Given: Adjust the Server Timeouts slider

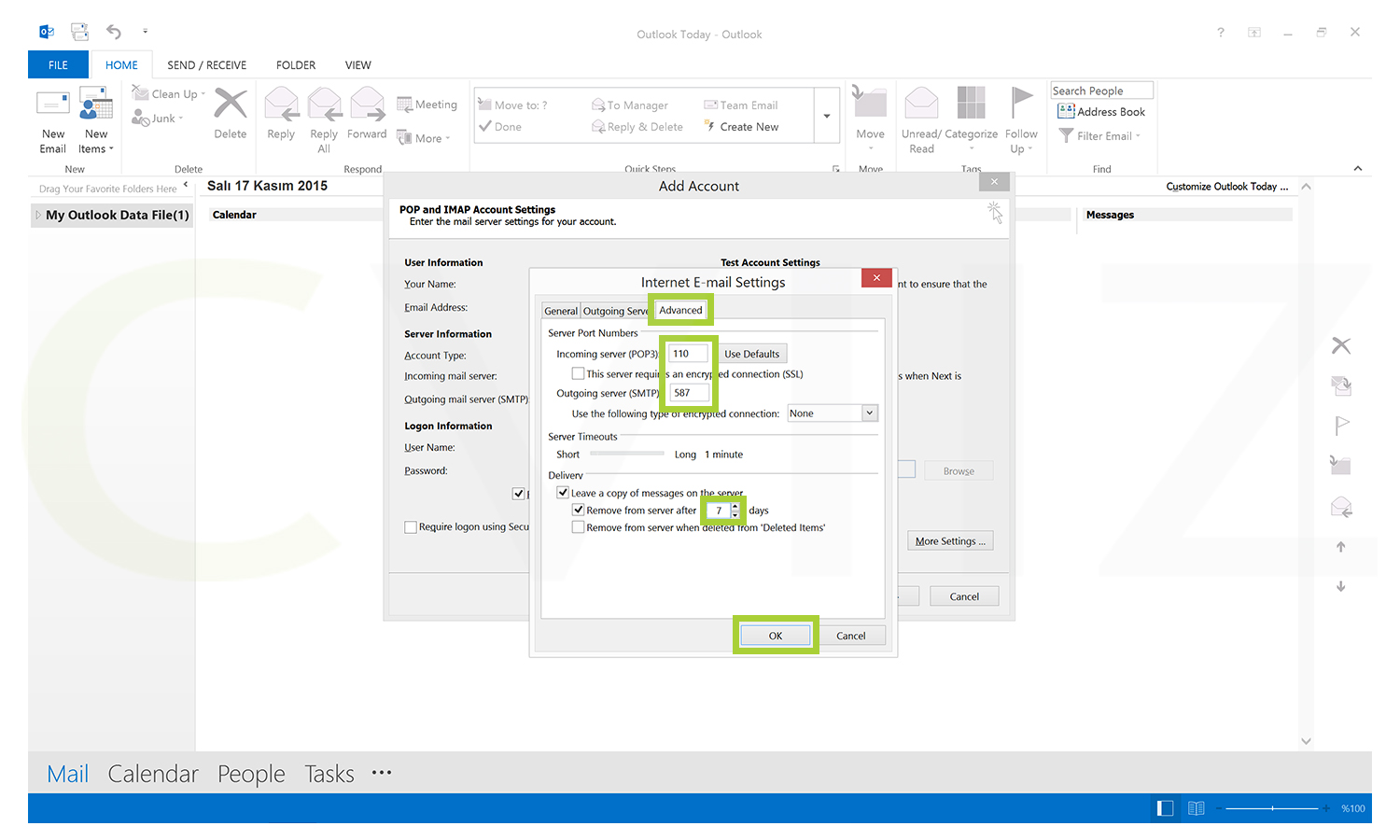Looking at the screenshot, I should pyautogui.click(x=627, y=454).
